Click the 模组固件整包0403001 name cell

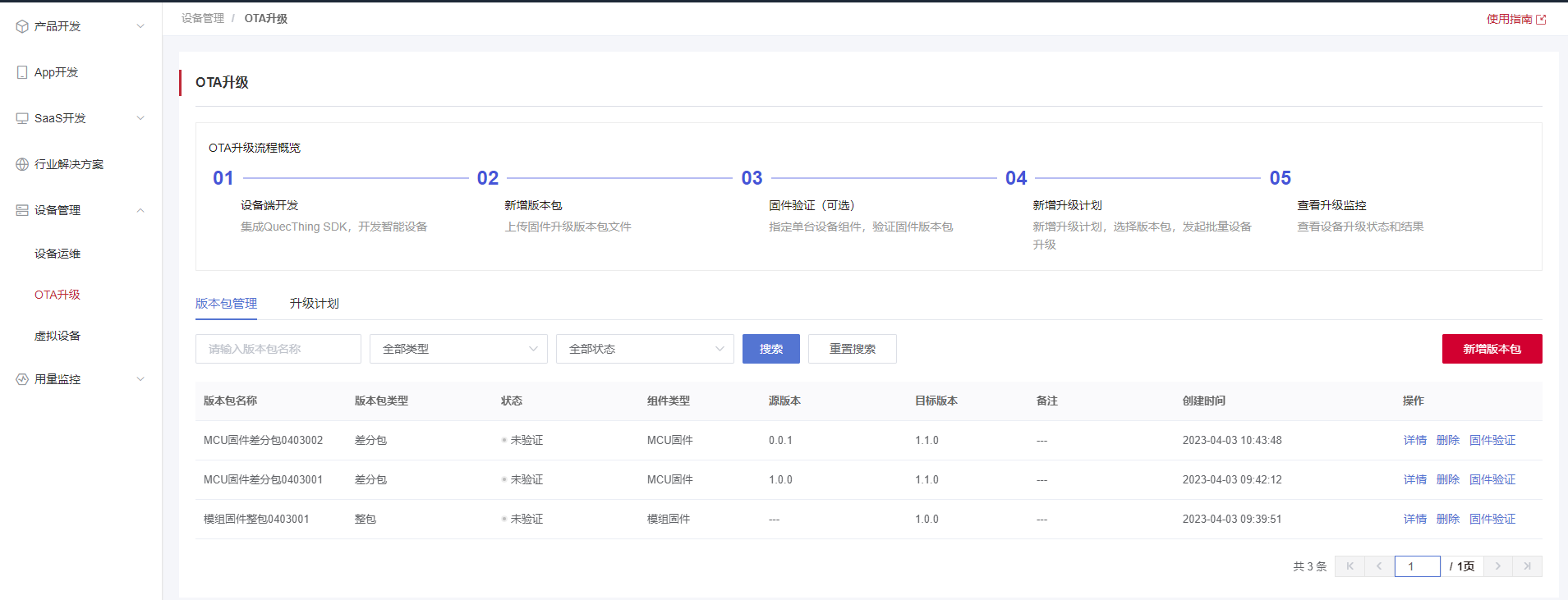click(256, 519)
